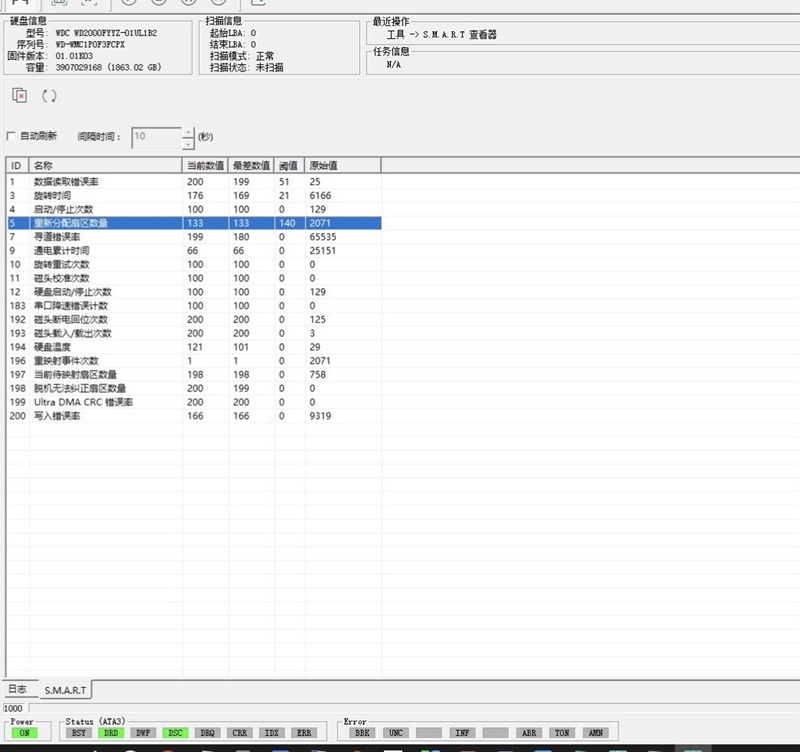Select the 当前待映射扇区数量 row
Viewport: 800px width, 752px height.
coord(194,374)
